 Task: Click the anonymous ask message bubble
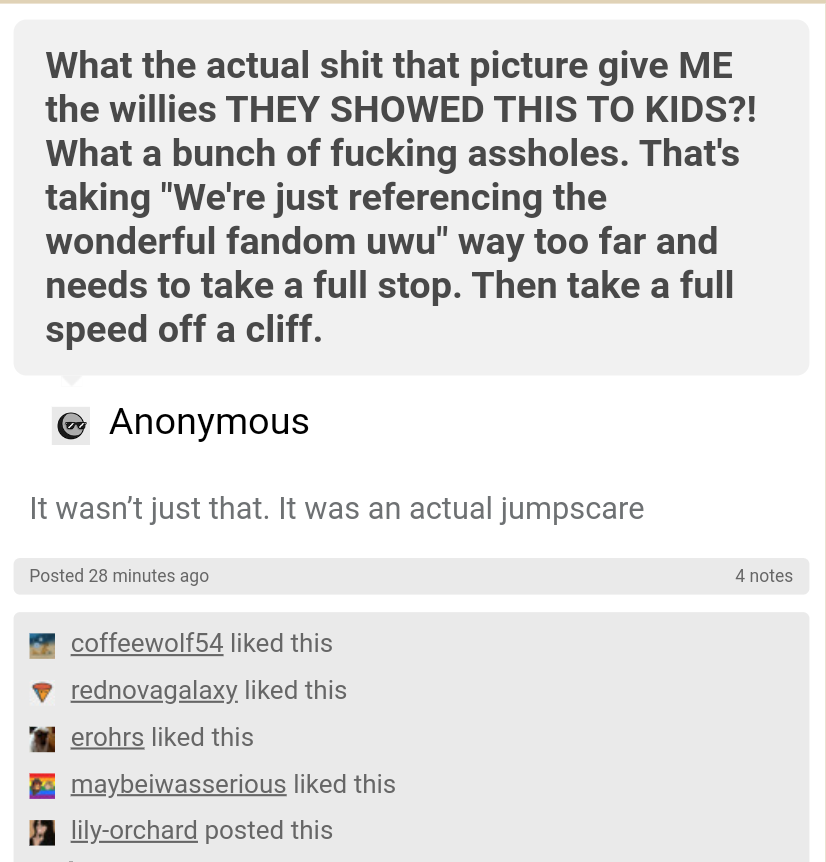[411, 197]
